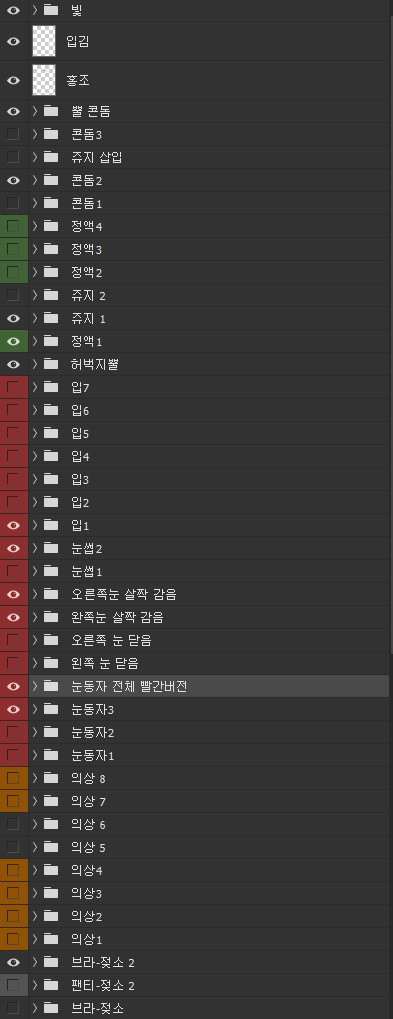Select the group named 의상3
The image size is (393, 1019).
(87, 894)
